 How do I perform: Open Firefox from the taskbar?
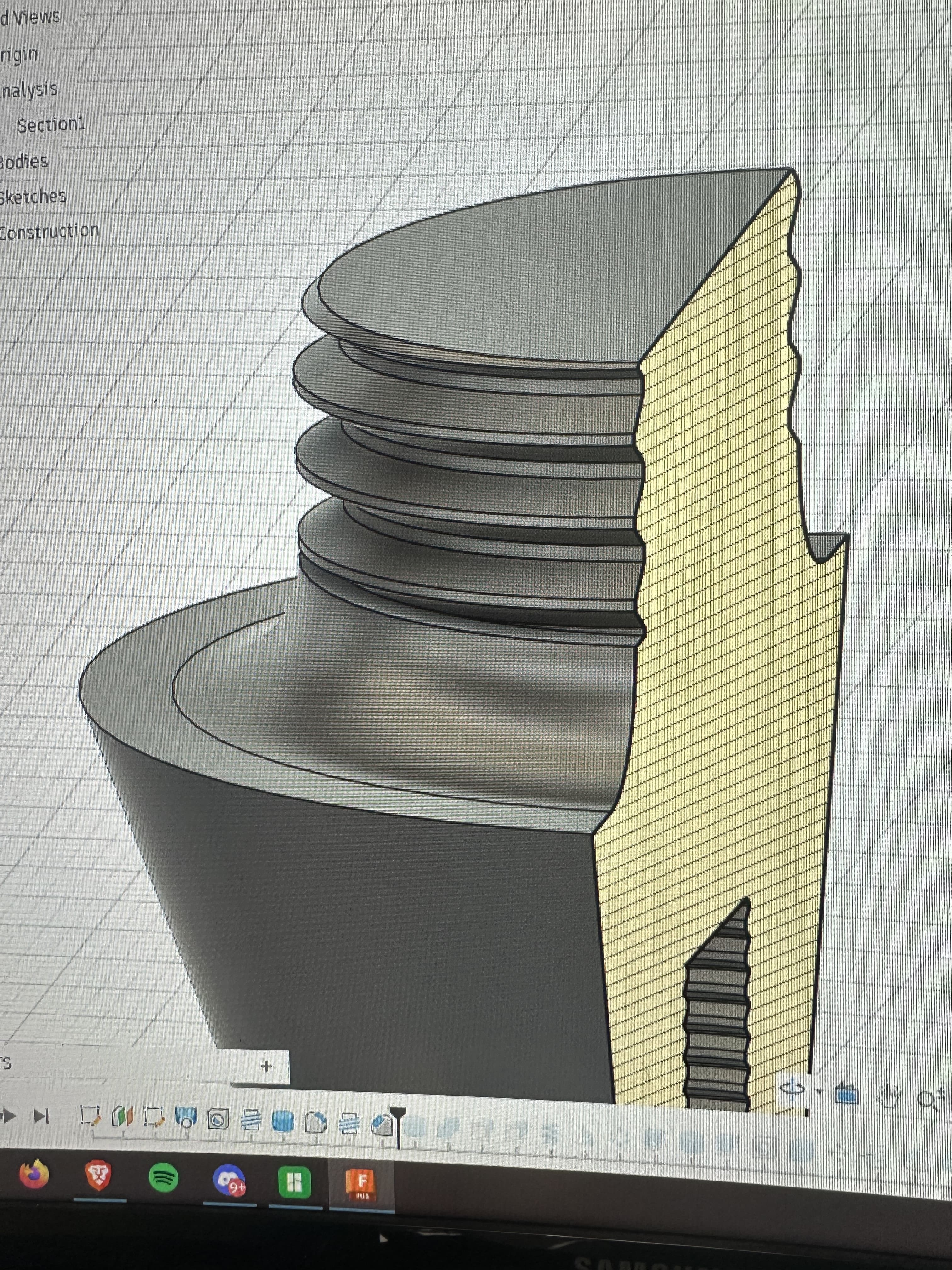[x=34, y=1174]
